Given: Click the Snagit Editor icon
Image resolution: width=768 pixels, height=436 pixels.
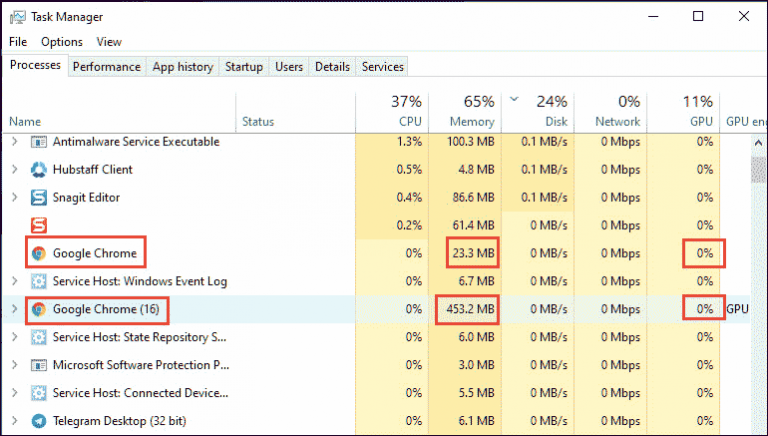Looking at the screenshot, I should pyautogui.click(x=39, y=197).
